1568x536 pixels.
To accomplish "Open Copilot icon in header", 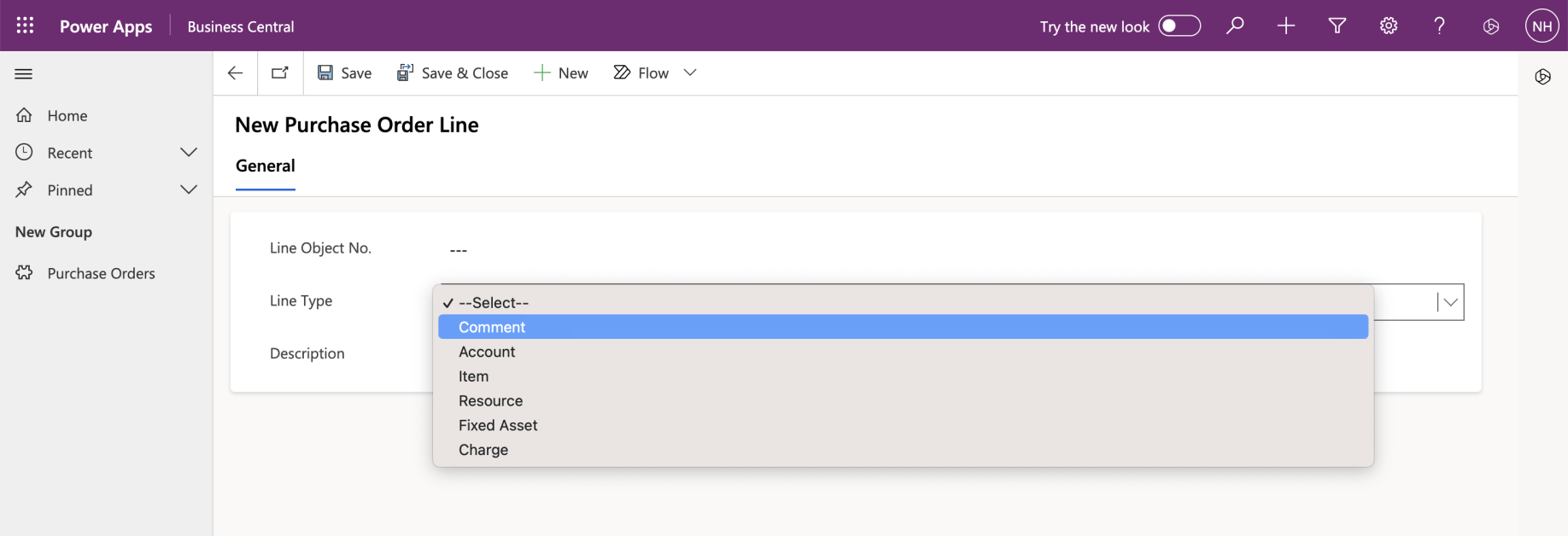I will (x=1491, y=26).
